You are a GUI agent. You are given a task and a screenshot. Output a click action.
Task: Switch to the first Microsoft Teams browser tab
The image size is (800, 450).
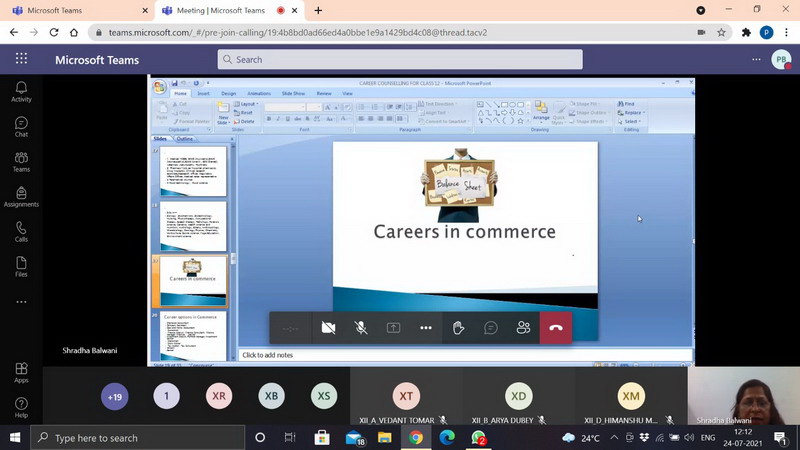point(79,10)
